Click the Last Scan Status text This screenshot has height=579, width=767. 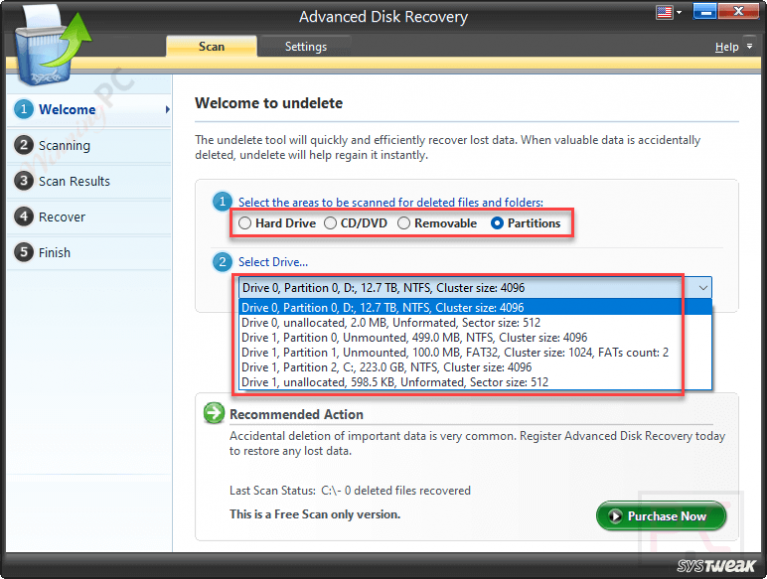click(x=350, y=490)
